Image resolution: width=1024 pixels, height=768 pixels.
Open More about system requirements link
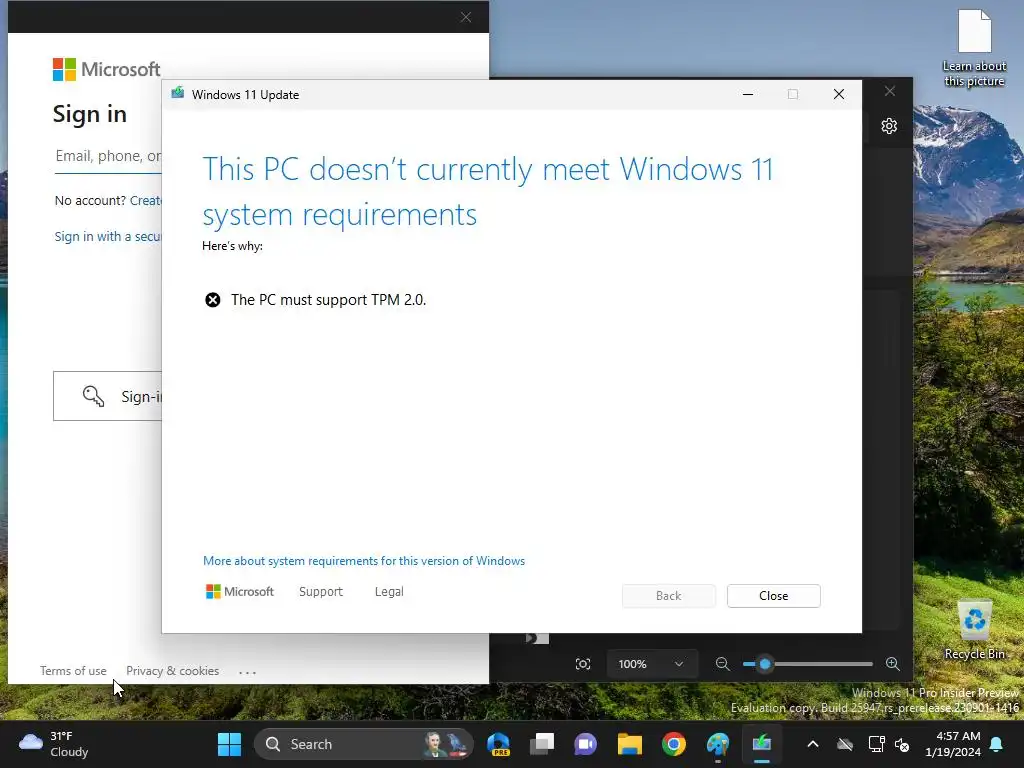pos(364,561)
